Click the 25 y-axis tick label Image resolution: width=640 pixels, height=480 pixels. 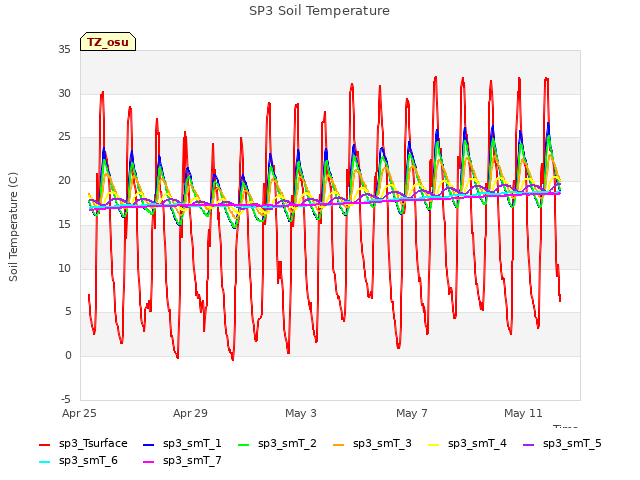(64, 137)
